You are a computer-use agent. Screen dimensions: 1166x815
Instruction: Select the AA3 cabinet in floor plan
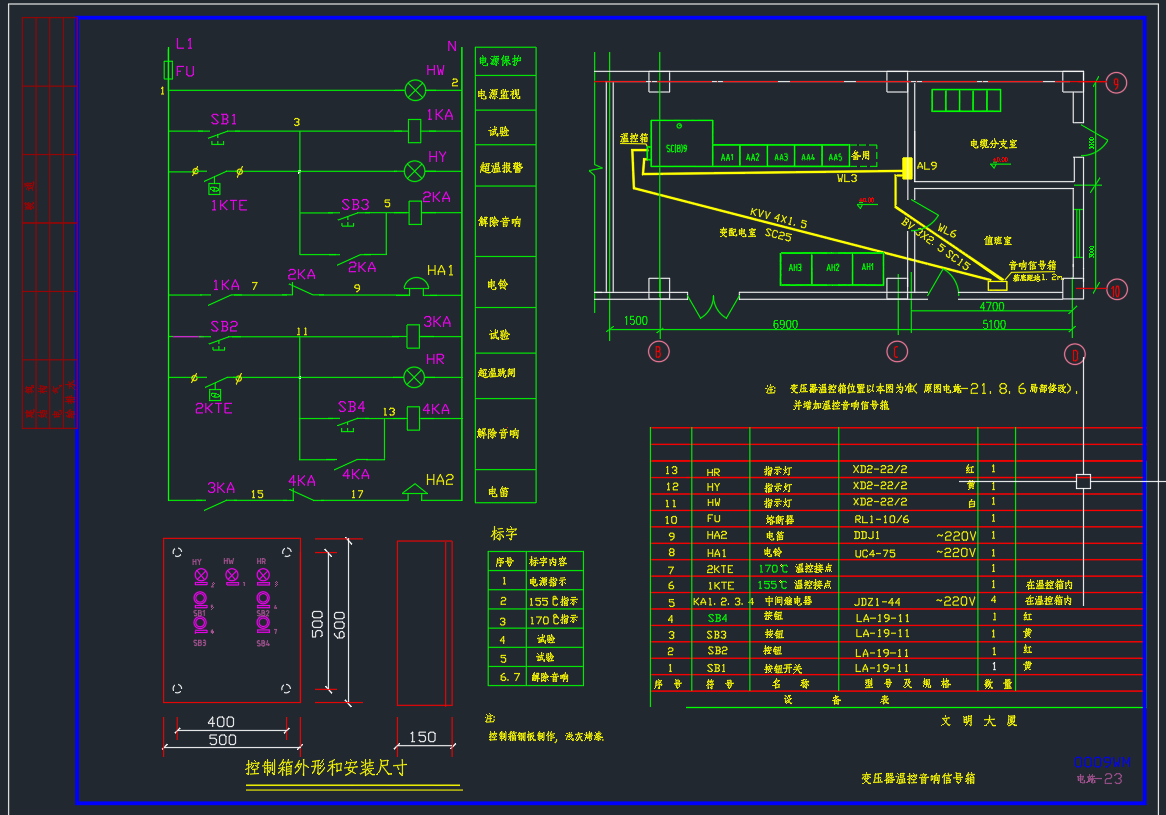click(x=781, y=157)
